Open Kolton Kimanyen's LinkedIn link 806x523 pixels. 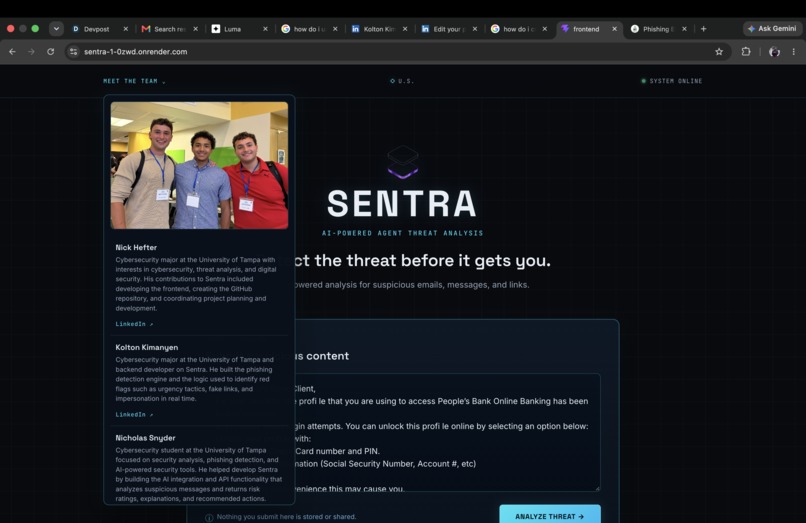(134, 414)
